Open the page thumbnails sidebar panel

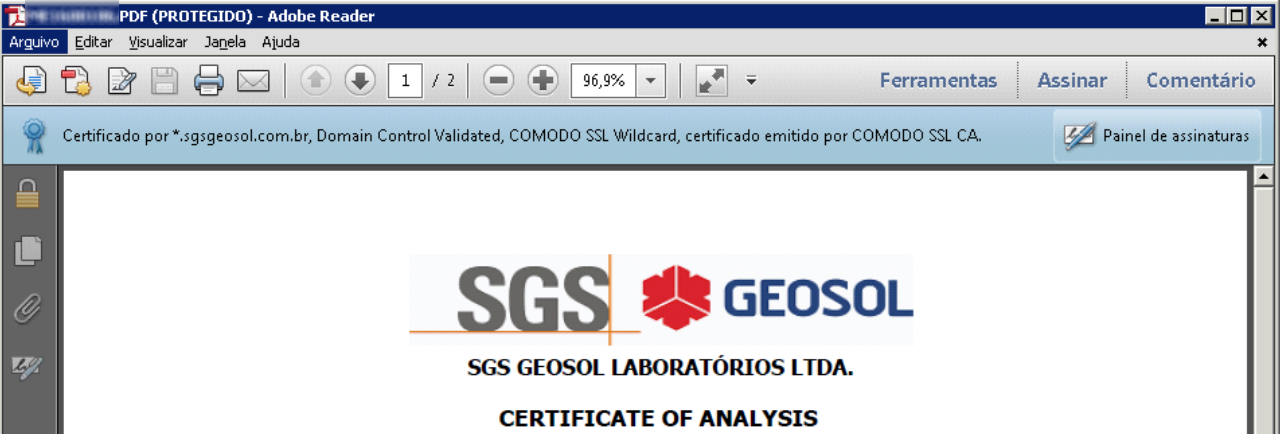[28, 251]
